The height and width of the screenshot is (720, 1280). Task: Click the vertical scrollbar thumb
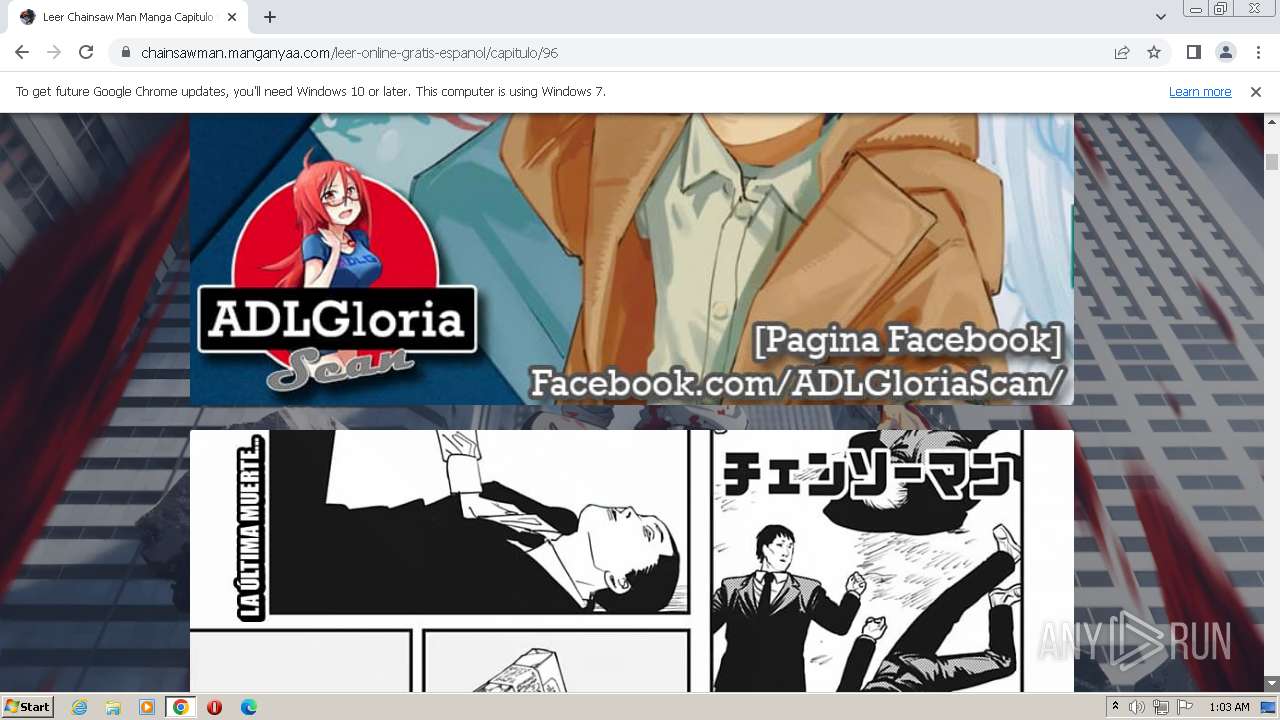click(x=1272, y=162)
